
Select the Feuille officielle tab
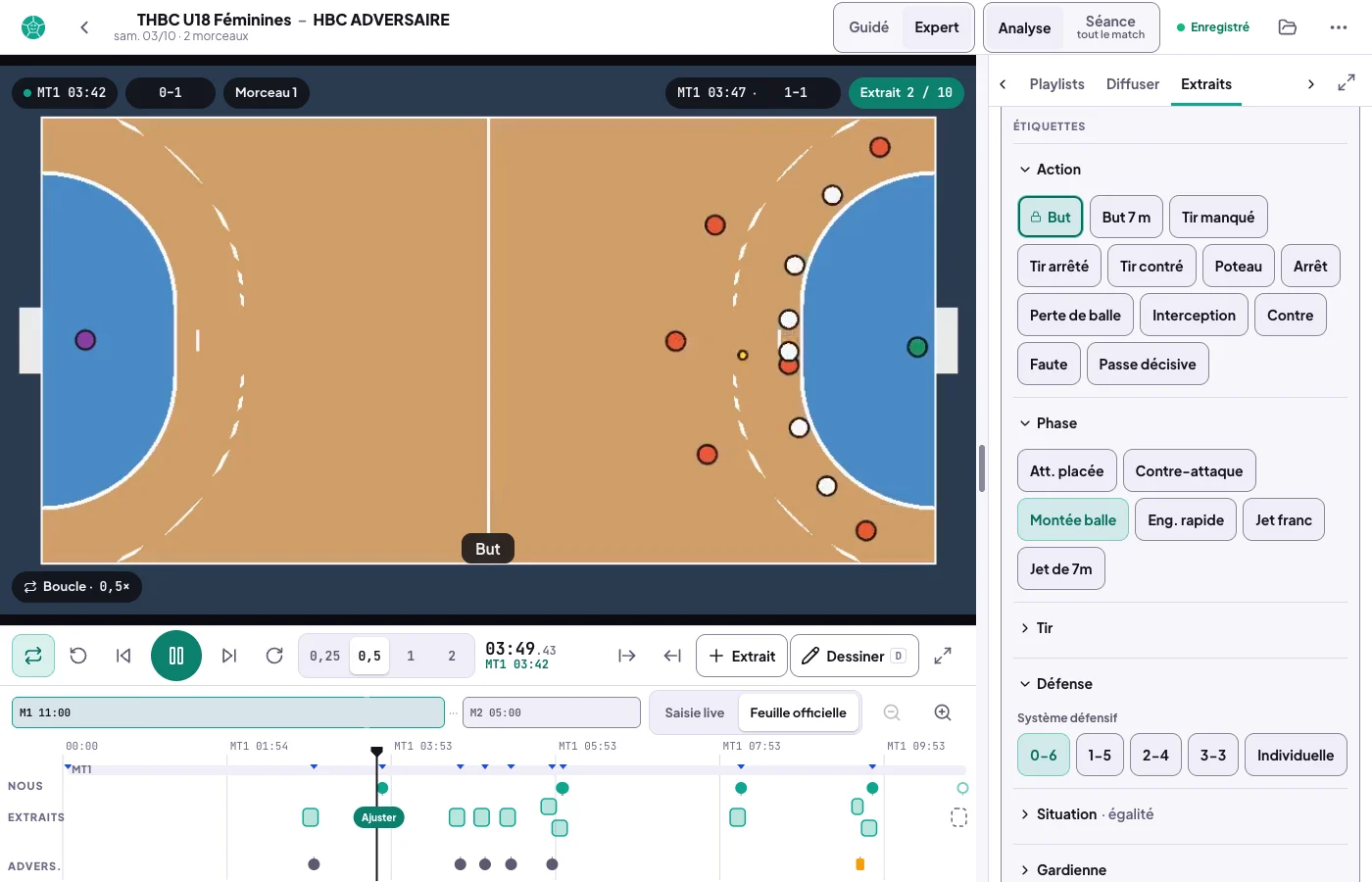tap(798, 712)
